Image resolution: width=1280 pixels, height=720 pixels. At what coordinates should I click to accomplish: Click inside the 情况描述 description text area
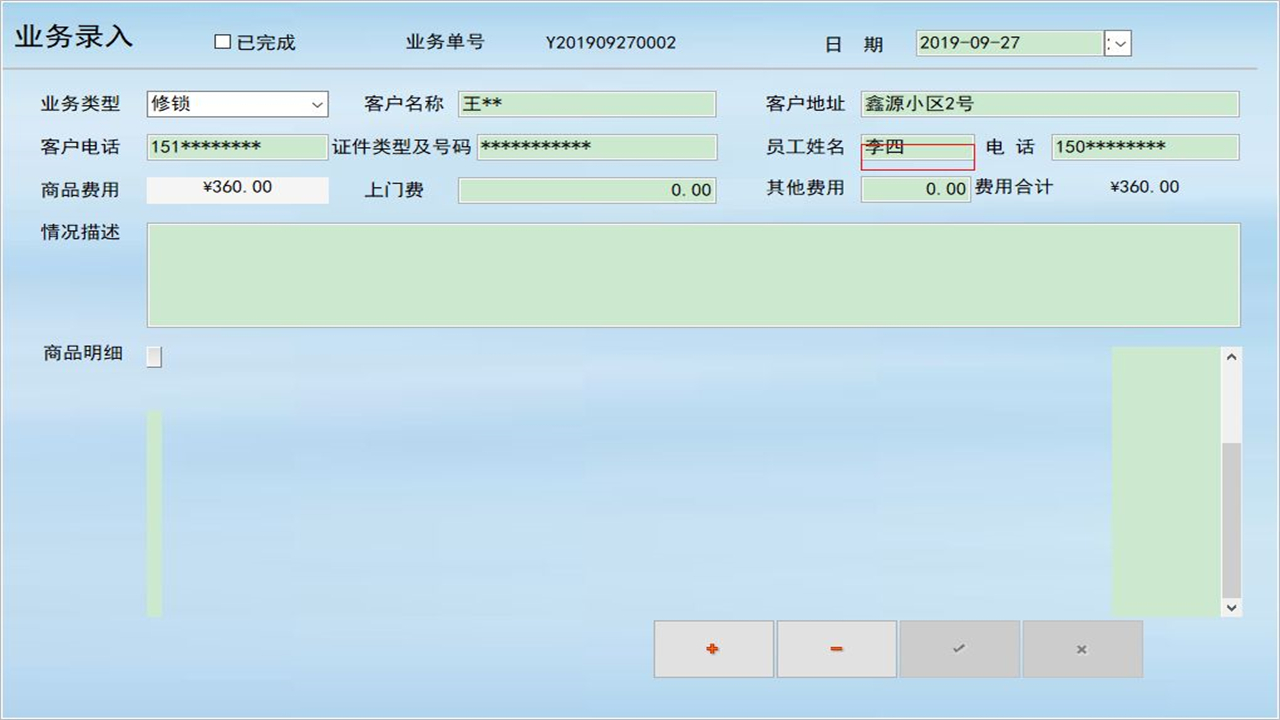coord(693,275)
